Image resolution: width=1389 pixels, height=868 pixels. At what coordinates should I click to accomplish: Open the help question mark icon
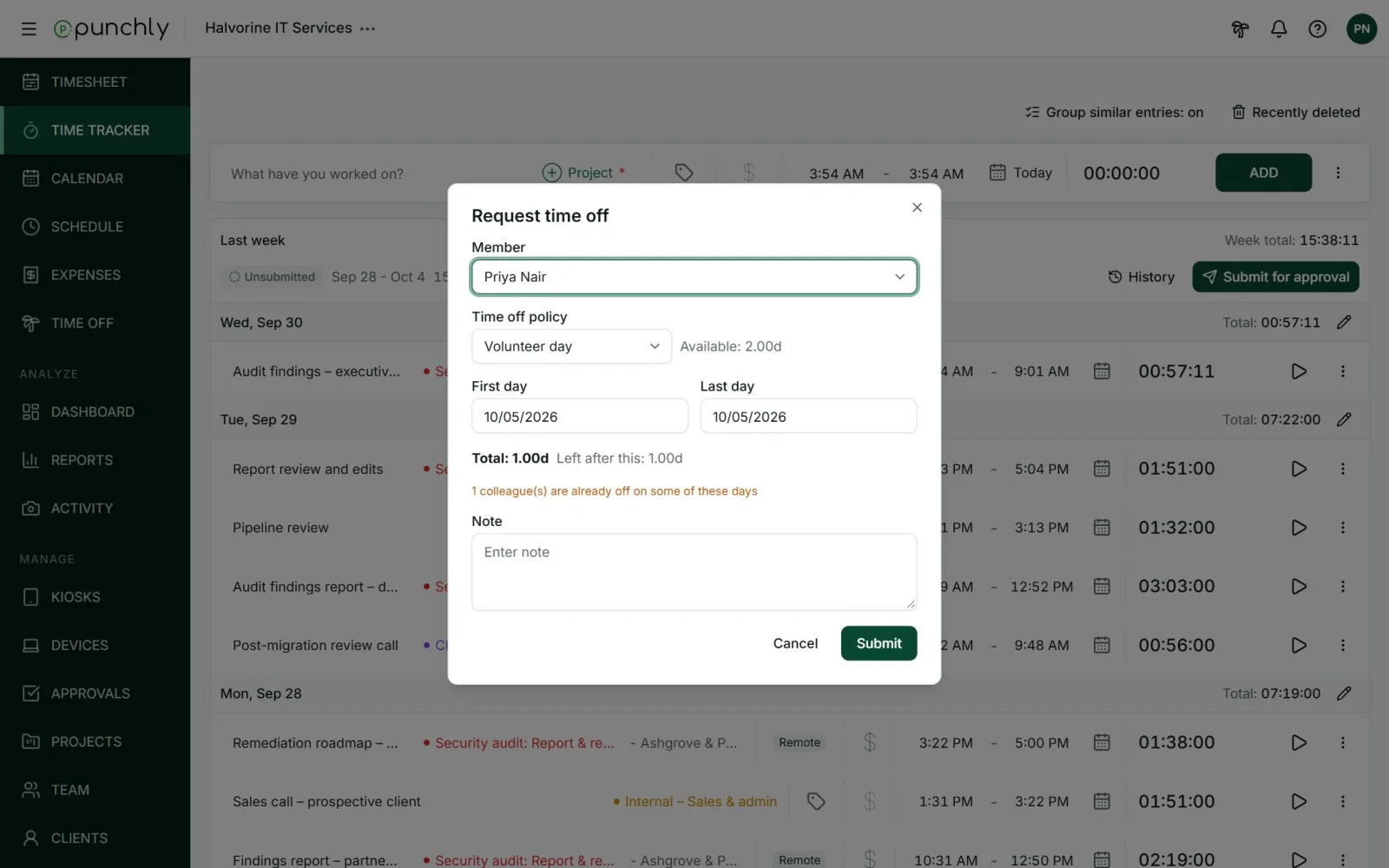point(1318,29)
